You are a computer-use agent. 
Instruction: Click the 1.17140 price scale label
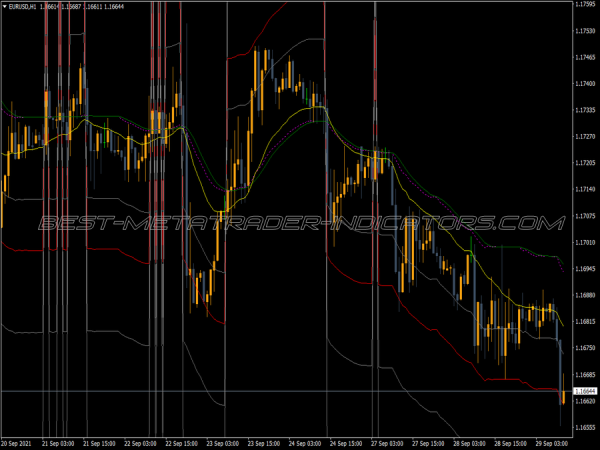[x=585, y=189]
